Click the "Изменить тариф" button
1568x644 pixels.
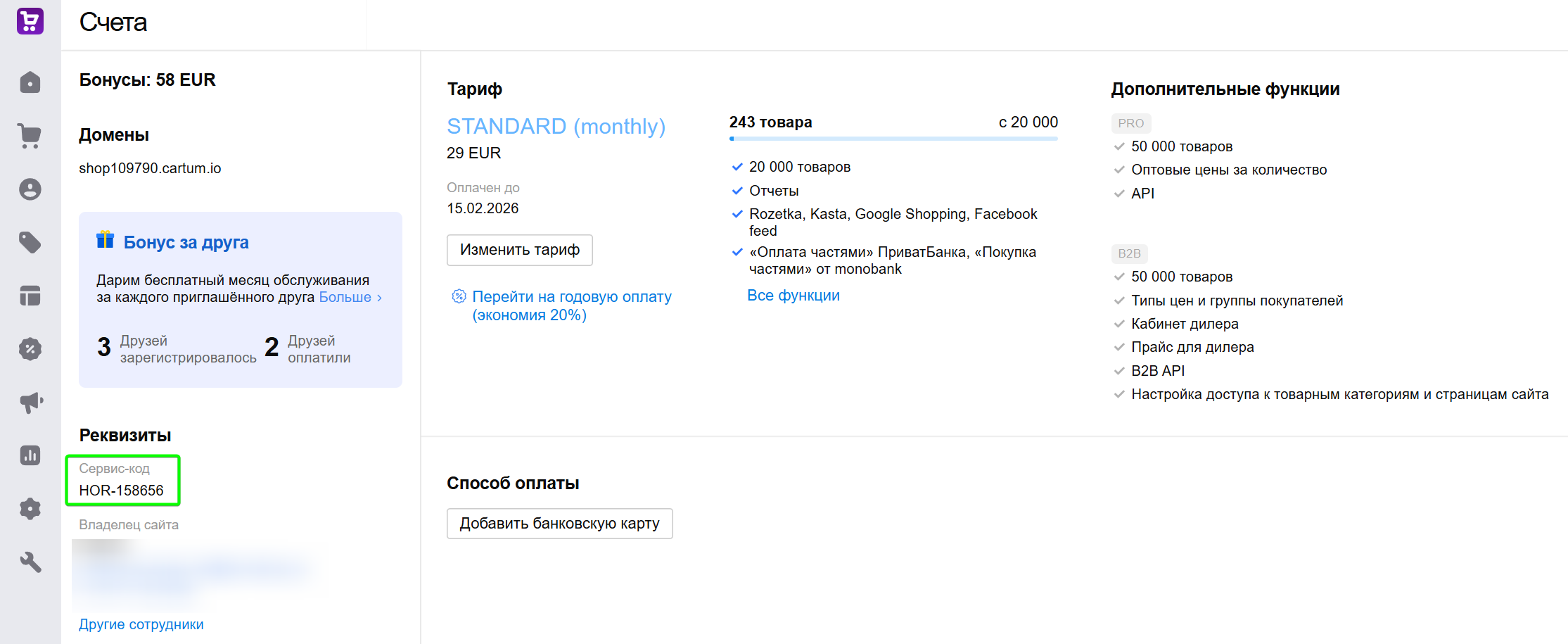click(x=519, y=250)
